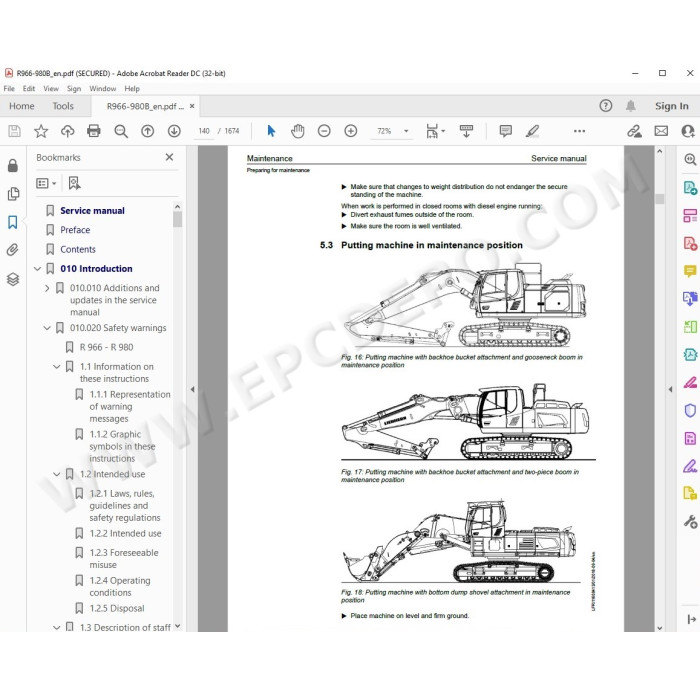The image size is (700, 700).
Task: Collapse the right pane at bottom arrow
Action: coord(691,619)
